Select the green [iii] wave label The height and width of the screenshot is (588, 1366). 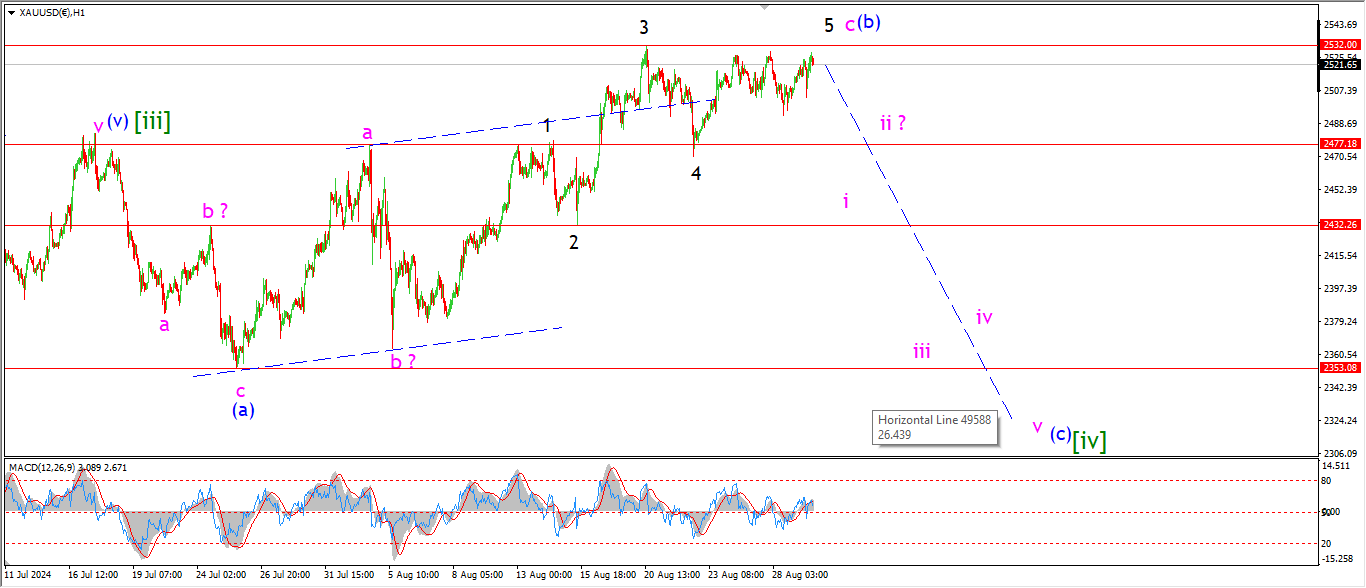pyautogui.click(x=153, y=122)
